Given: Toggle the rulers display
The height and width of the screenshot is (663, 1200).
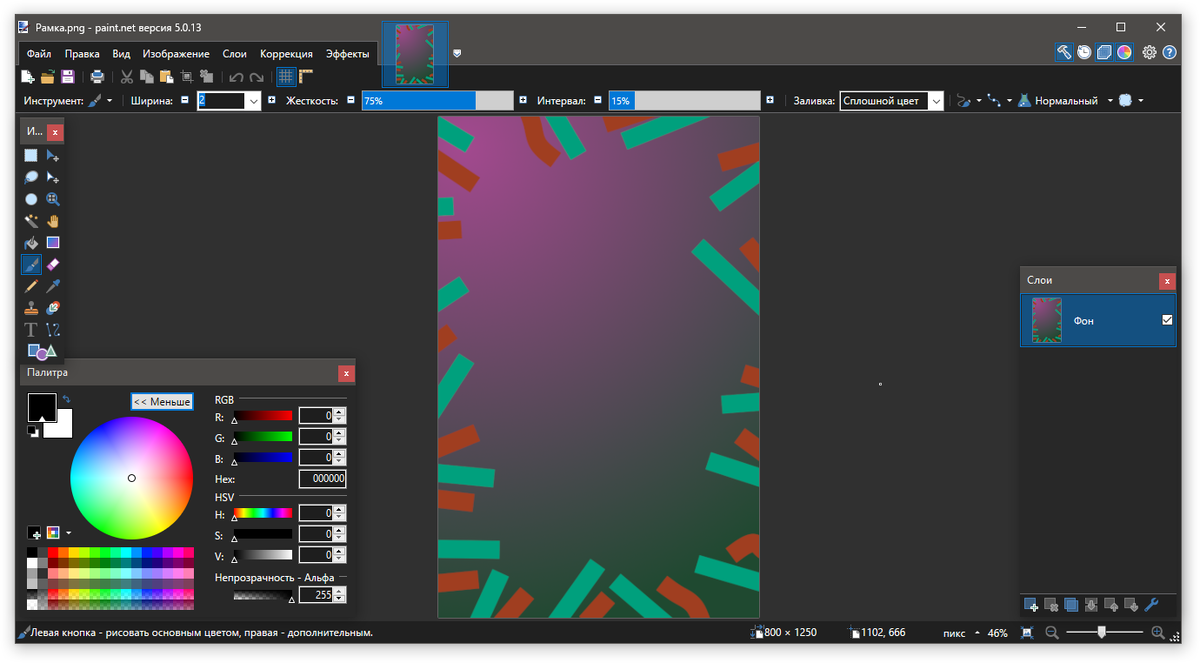Looking at the screenshot, I should (x=306, y=76).
